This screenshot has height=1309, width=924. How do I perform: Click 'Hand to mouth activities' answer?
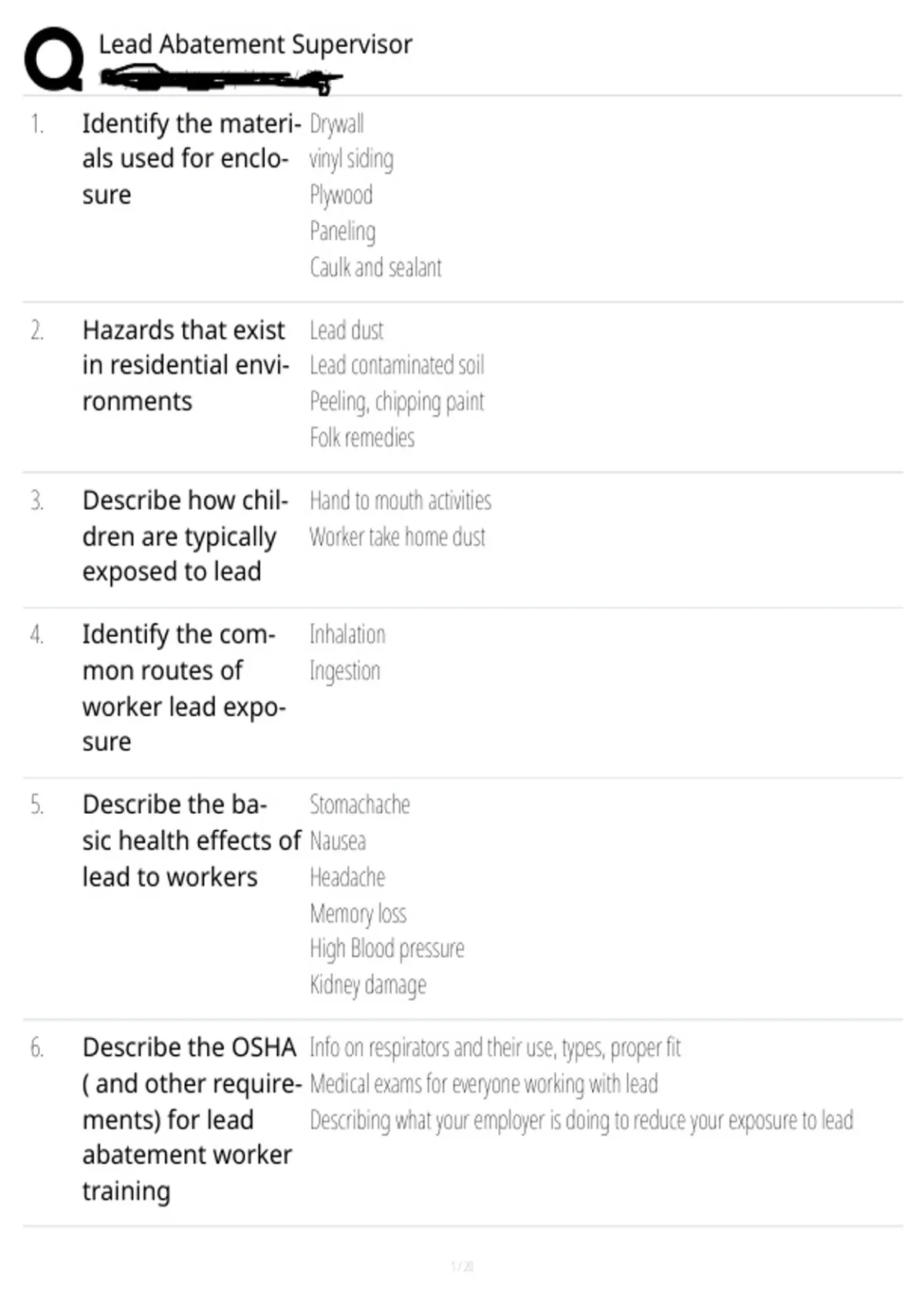pos(400,500)
